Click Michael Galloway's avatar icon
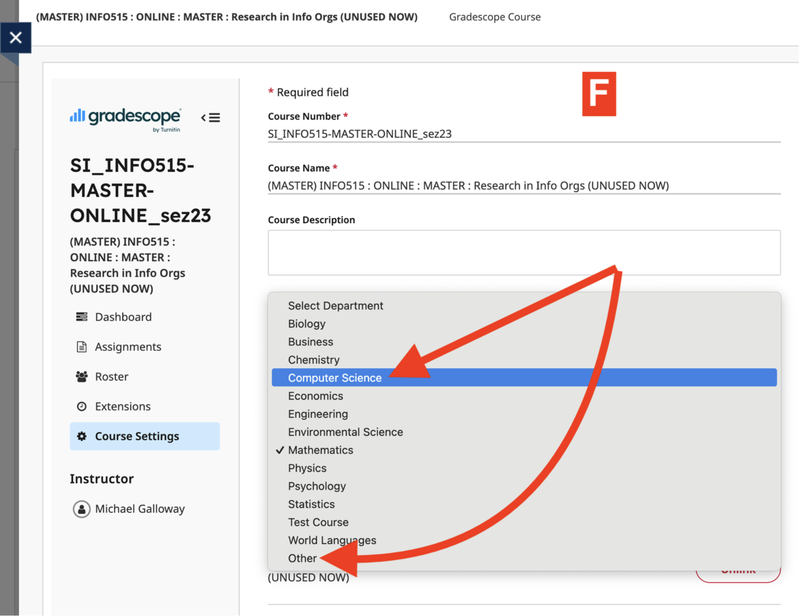This screenshot has height=616, width=800. click(x=82, y=509)
